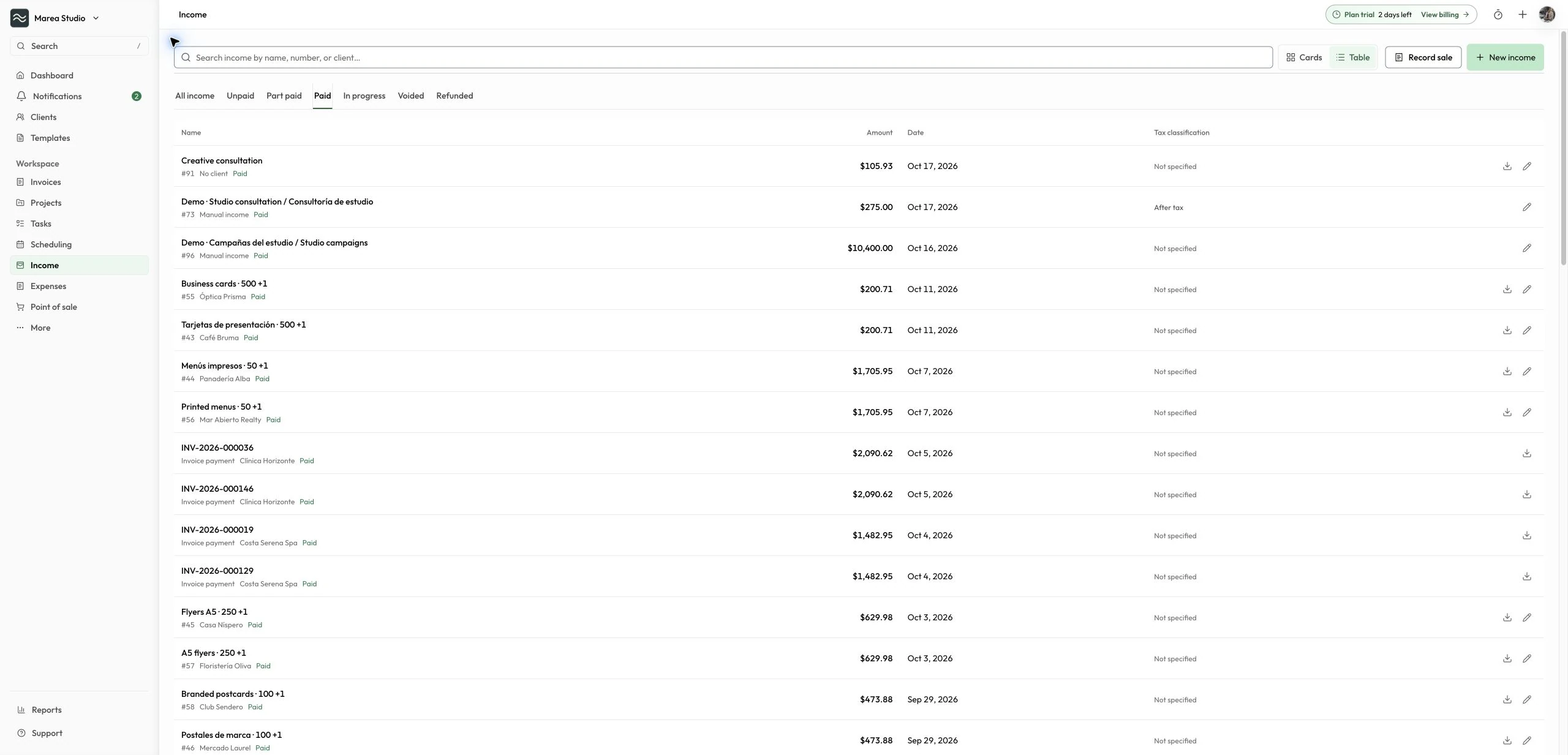The height and width of the screenshot is (755, 1568).
Task: Open the user avatar menu
Action: tap(1547, 15)
